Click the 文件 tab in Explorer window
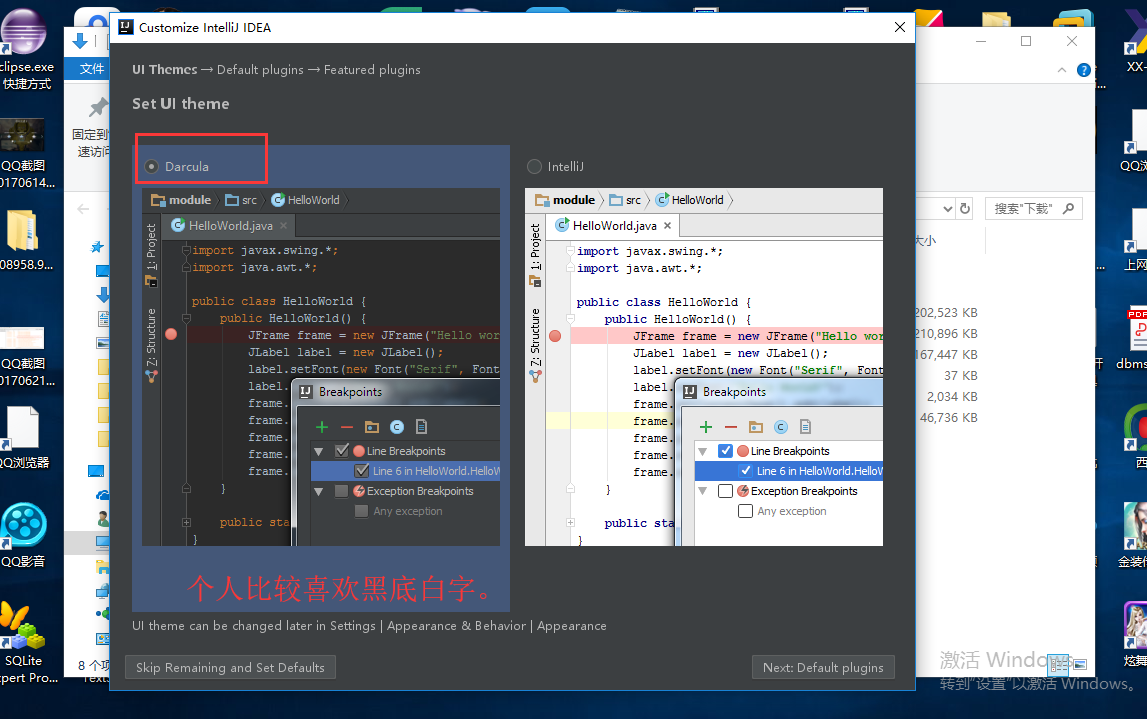Image resolution: width=1147 pixels, height=719 pixels. tap(92, 68)
